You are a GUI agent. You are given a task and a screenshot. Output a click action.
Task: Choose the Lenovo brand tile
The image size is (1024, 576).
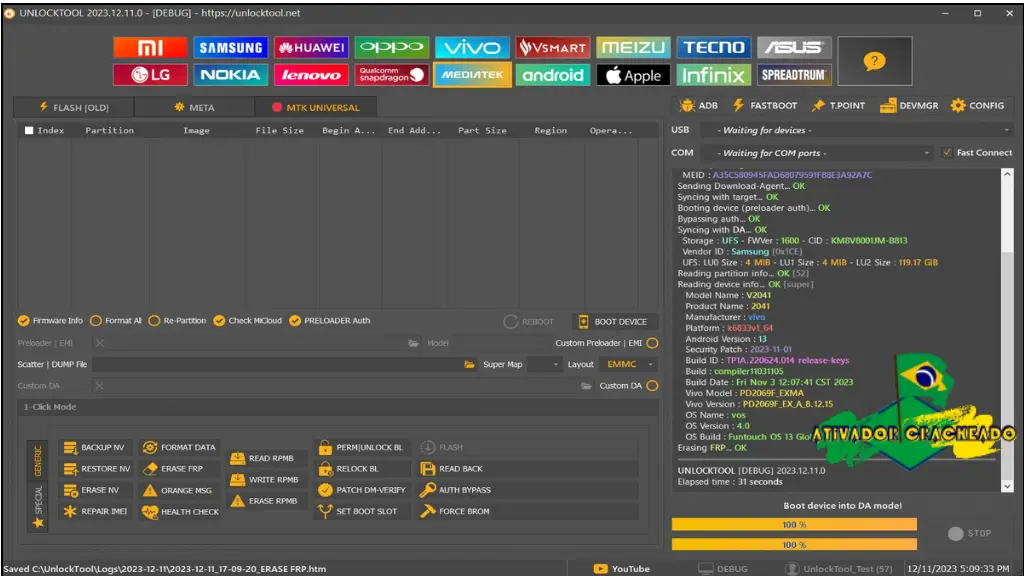point(311,75)
